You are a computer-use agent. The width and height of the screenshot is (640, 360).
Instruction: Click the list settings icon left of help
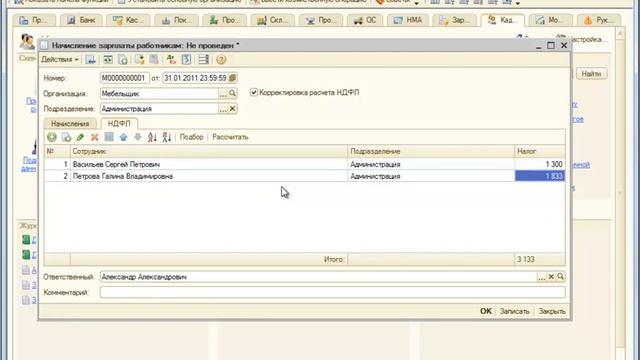(x=203, y=60)
